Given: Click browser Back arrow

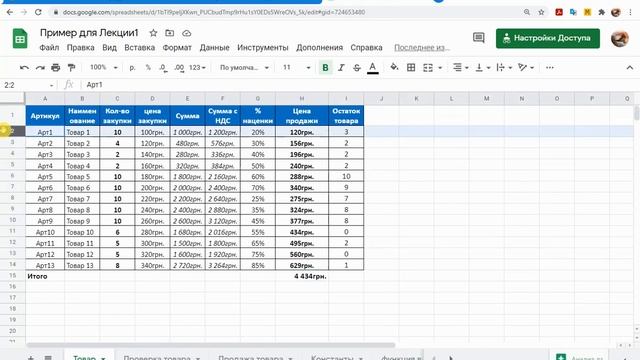Looking at the screenshot, I should pos(10,12).
